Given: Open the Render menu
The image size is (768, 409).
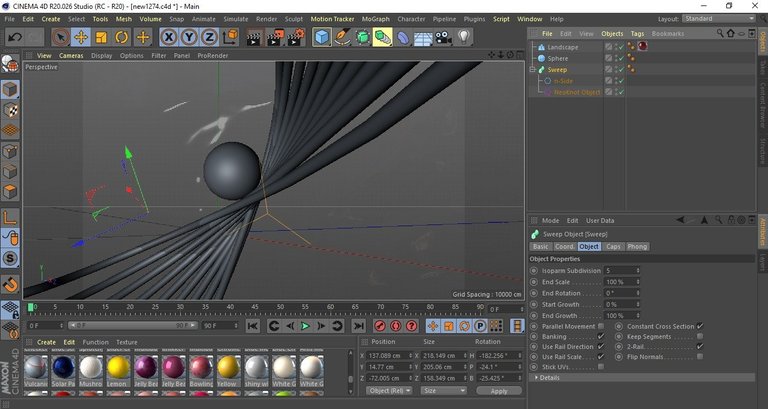Looking at the screenshot, I should (266, 19).
